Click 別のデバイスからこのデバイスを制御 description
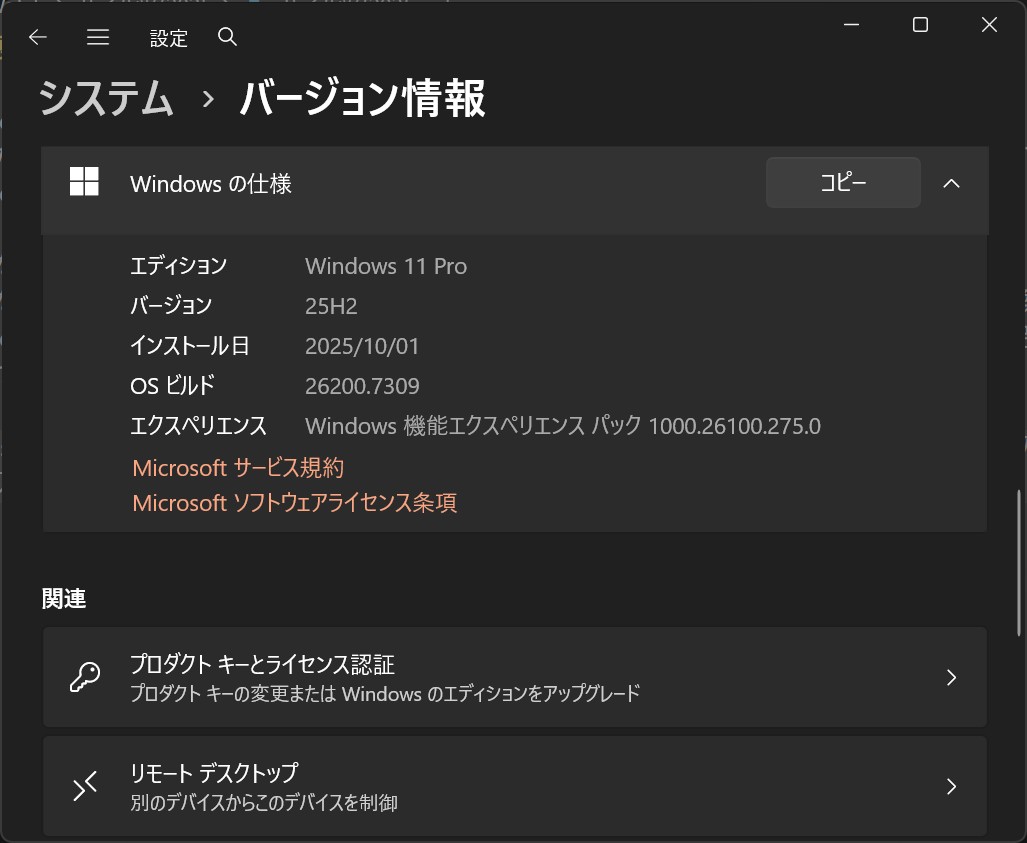The image size is (1027, 843). [x=263, y=802]
